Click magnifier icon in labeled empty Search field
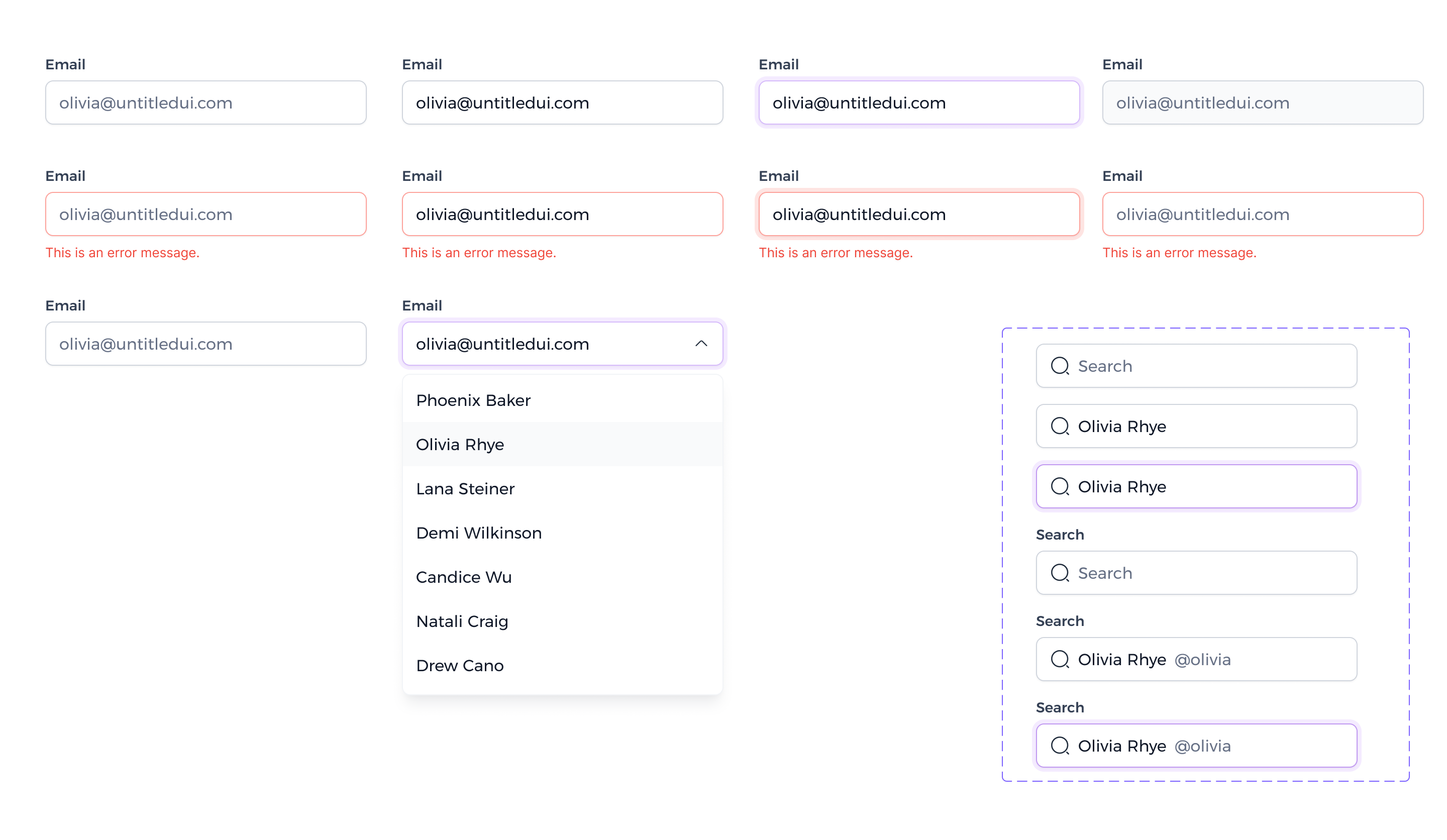Screen dimensions: 1447x840 [x=1060, y=573]
